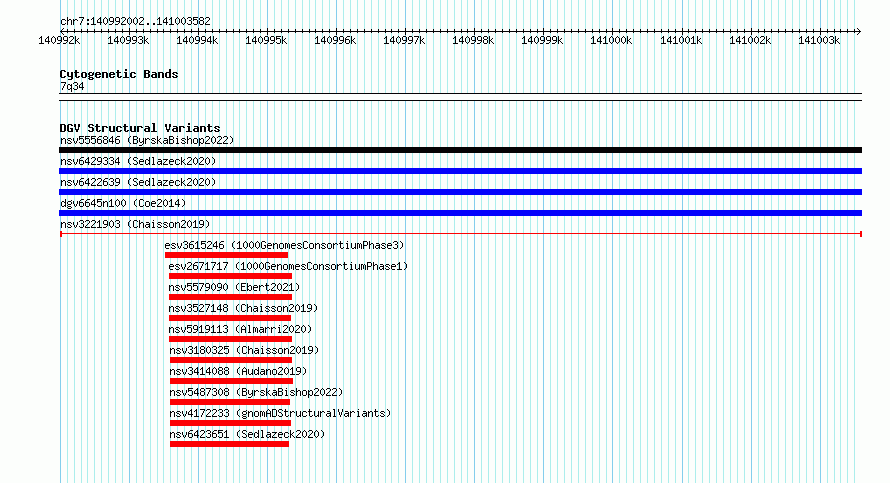890x483 pixels.
Task: Select the black nsv5556846 variant bar
Action: pos(460,150)
